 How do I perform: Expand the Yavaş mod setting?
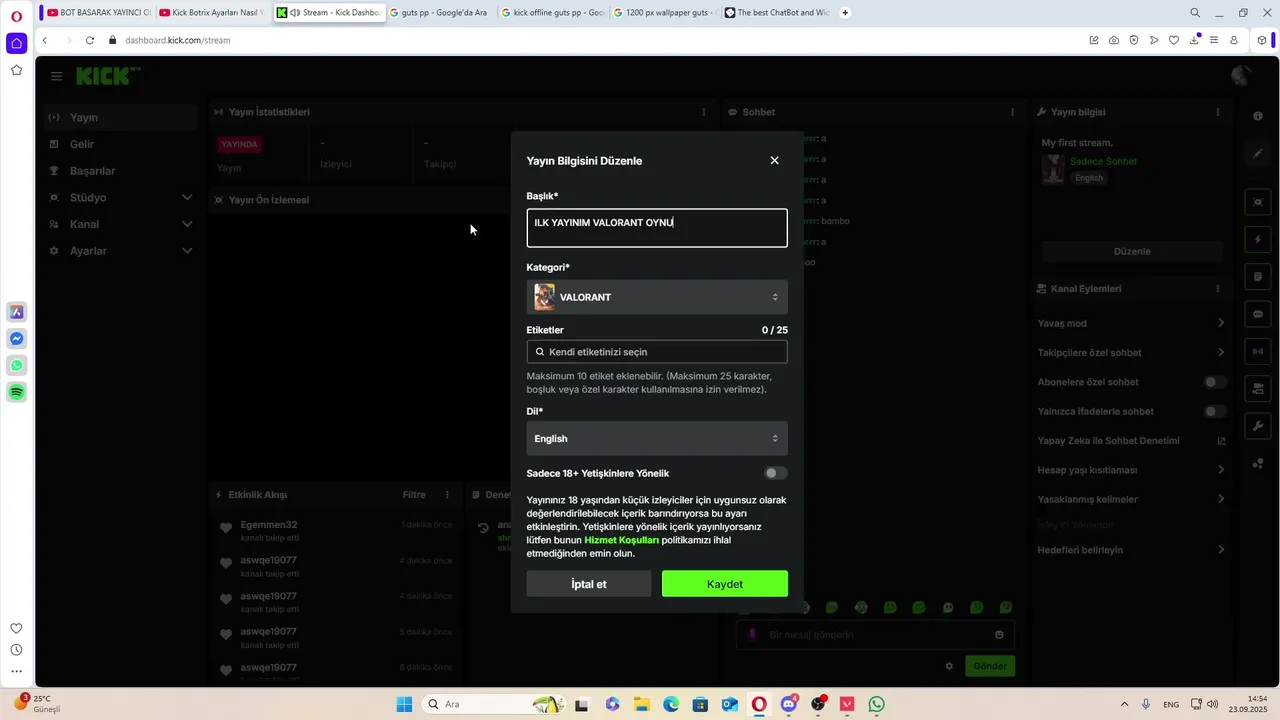(1131, 323)
